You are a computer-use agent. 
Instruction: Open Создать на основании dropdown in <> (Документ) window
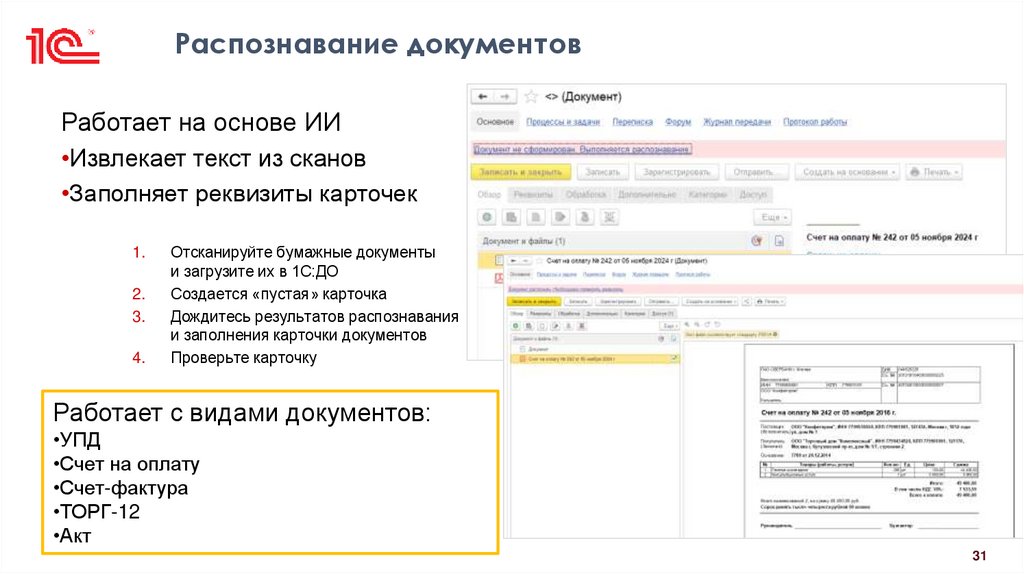pos(847,172)
